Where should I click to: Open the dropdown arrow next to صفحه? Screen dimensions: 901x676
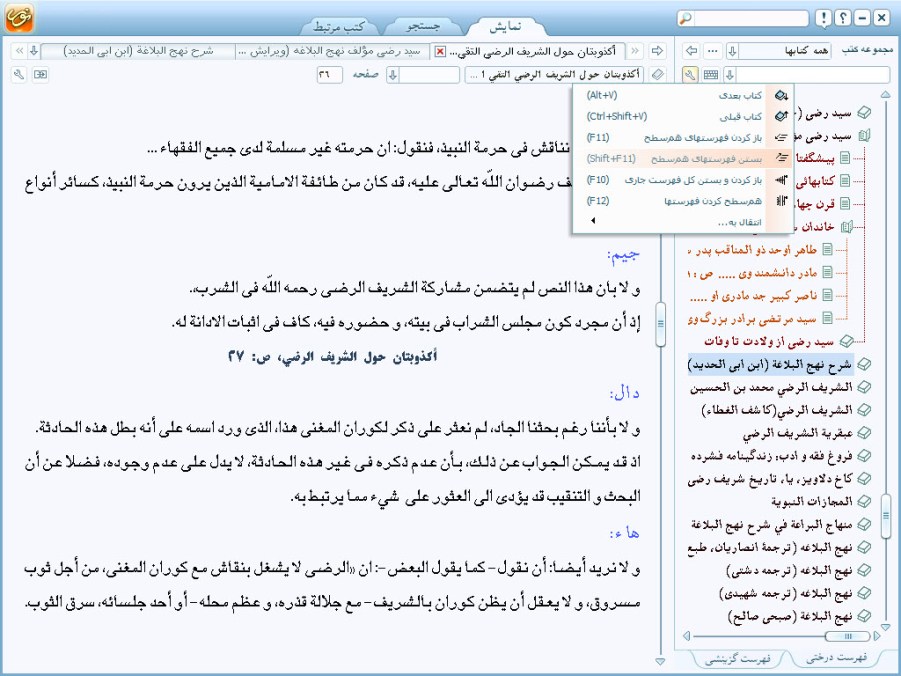pyautogui.click(x=393, y=74)
